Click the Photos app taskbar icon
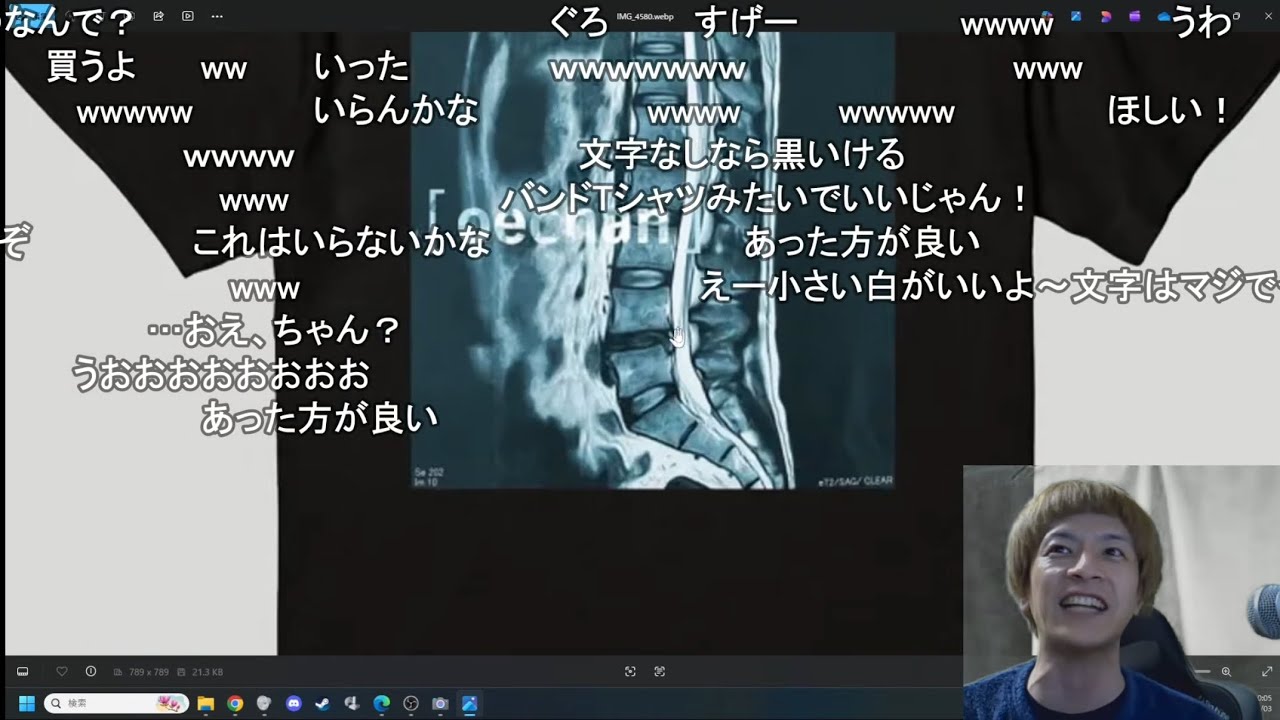This screenshot has width=1280, height=720. click(x=469, y=704)
